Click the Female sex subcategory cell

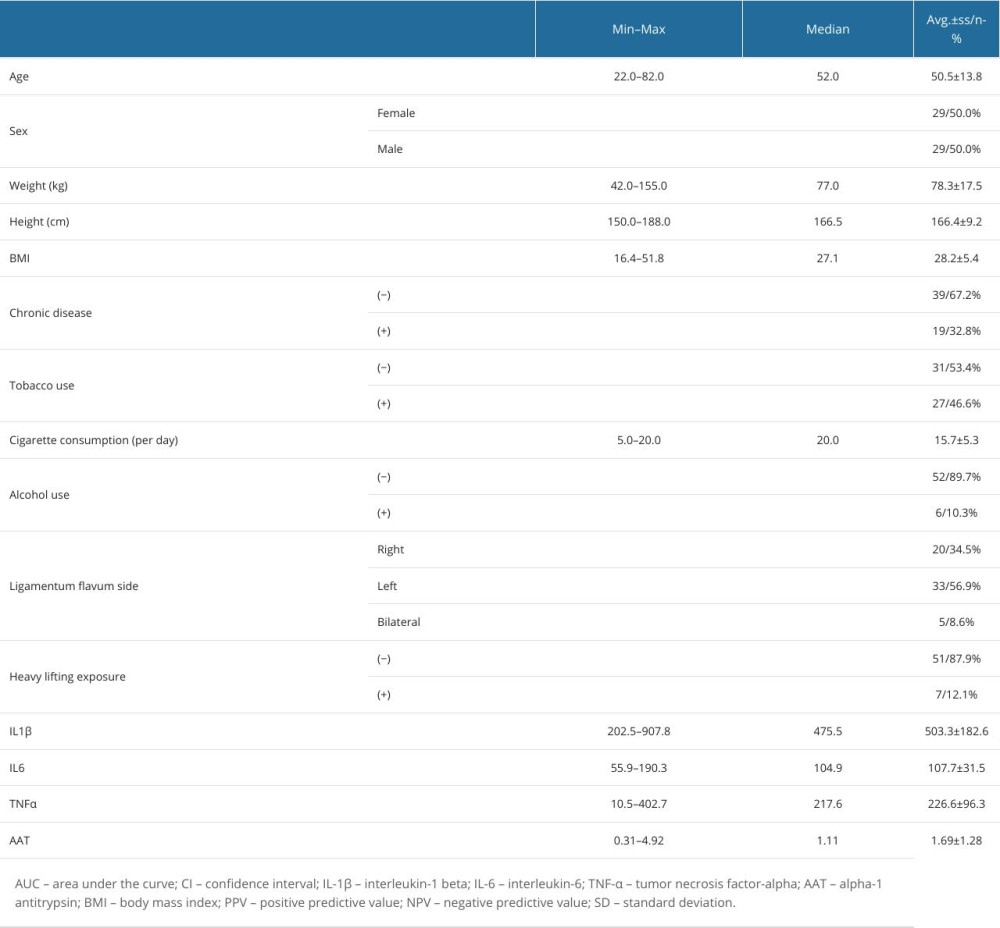396,113
